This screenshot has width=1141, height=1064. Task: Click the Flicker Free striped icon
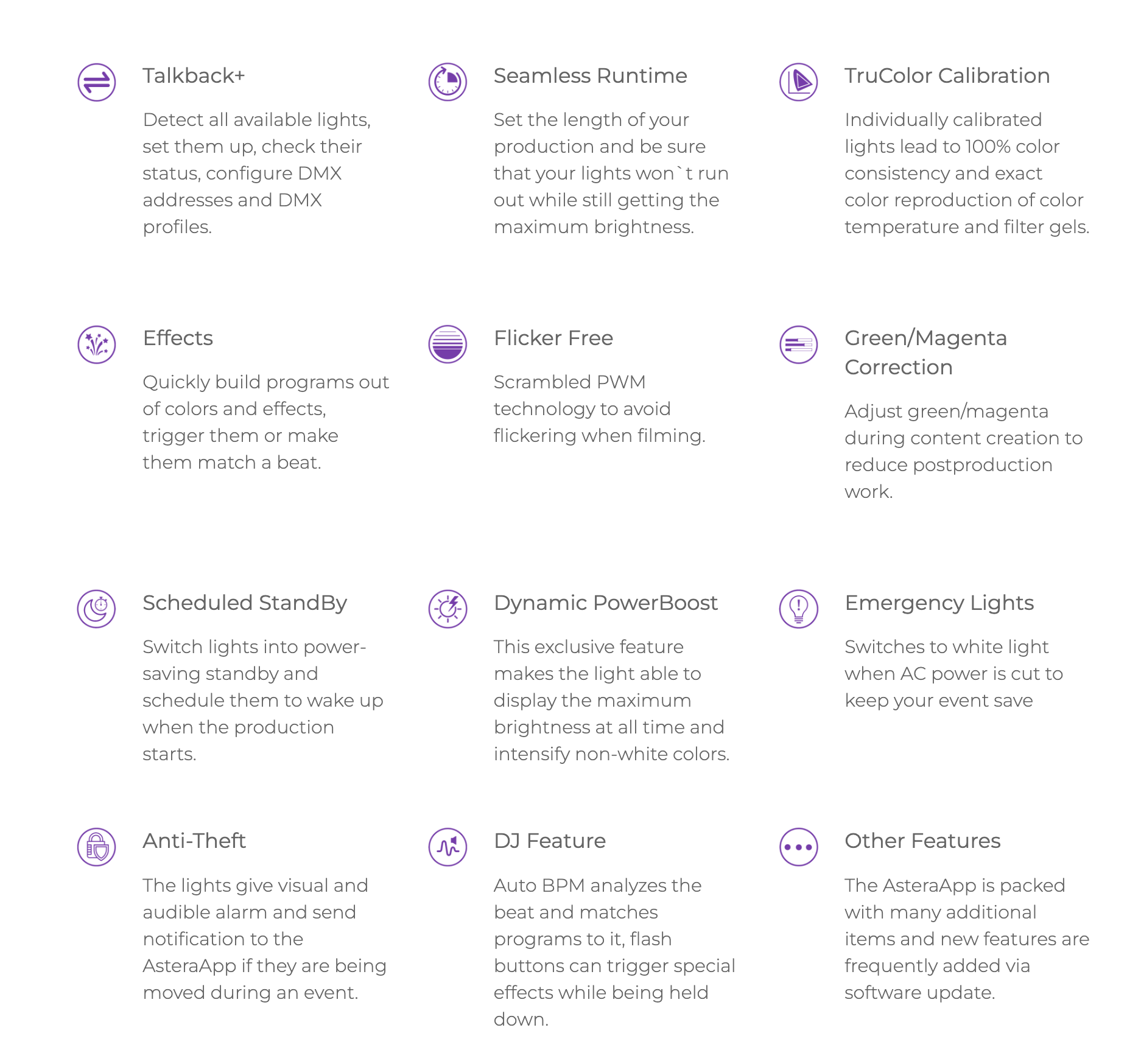coord(448,345)
